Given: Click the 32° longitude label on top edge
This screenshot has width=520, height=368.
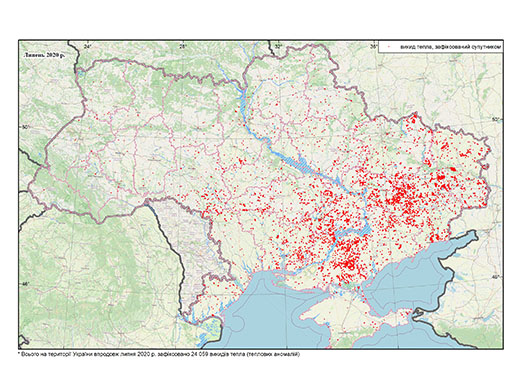Looking at the screenshot, I should tap(278, 46).
